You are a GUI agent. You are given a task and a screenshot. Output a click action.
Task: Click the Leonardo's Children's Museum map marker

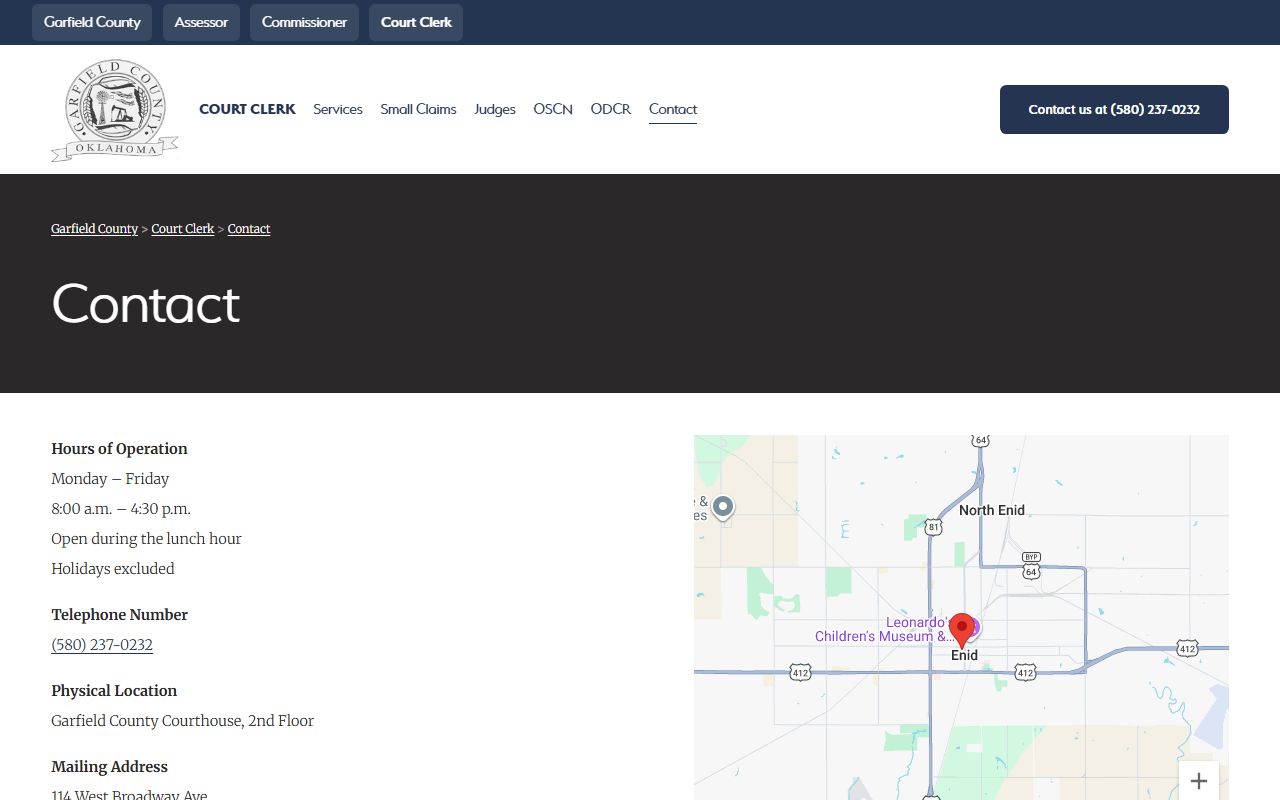(x=970, y=628)
